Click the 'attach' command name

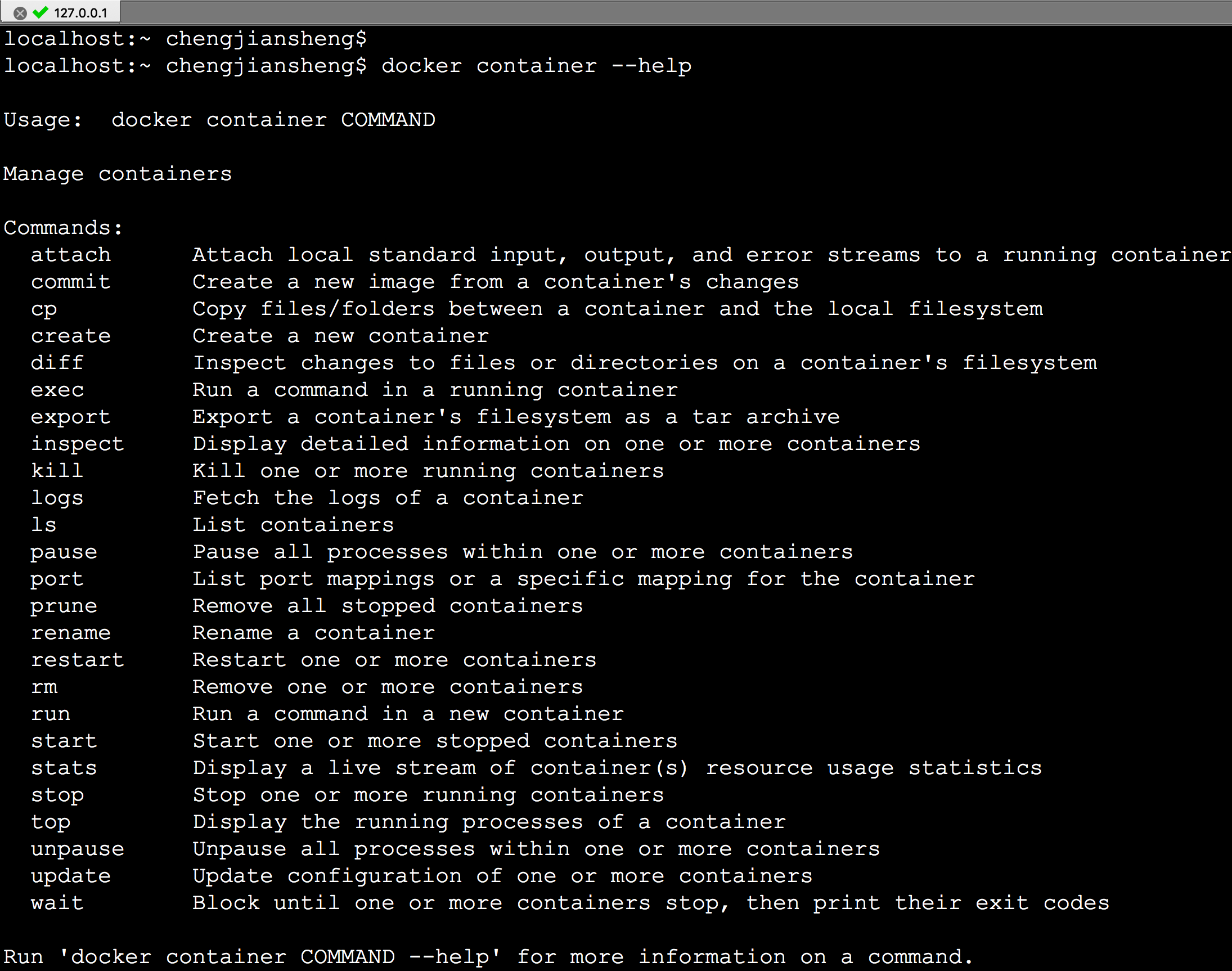click(x=70, y=255)
